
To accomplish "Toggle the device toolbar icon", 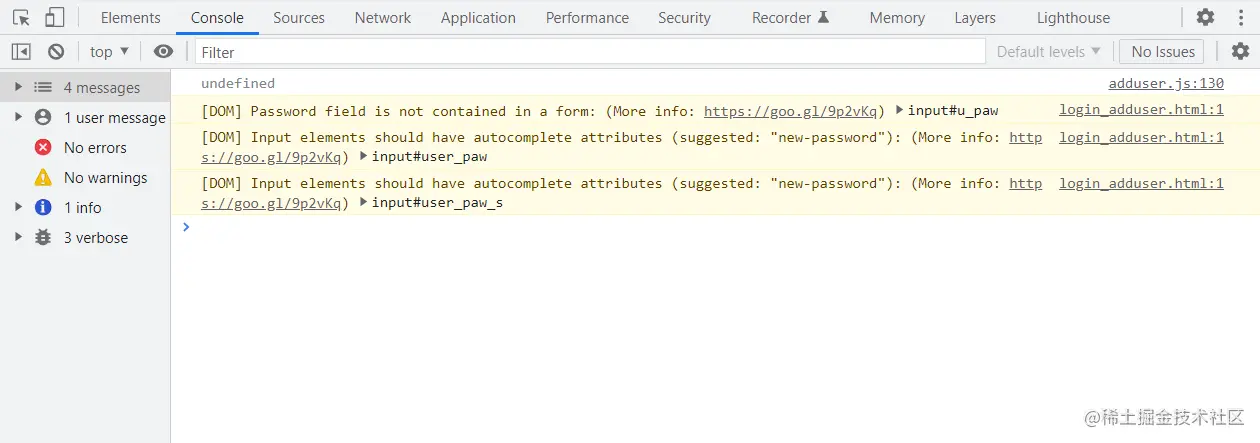I will click(x=54, y=18).
